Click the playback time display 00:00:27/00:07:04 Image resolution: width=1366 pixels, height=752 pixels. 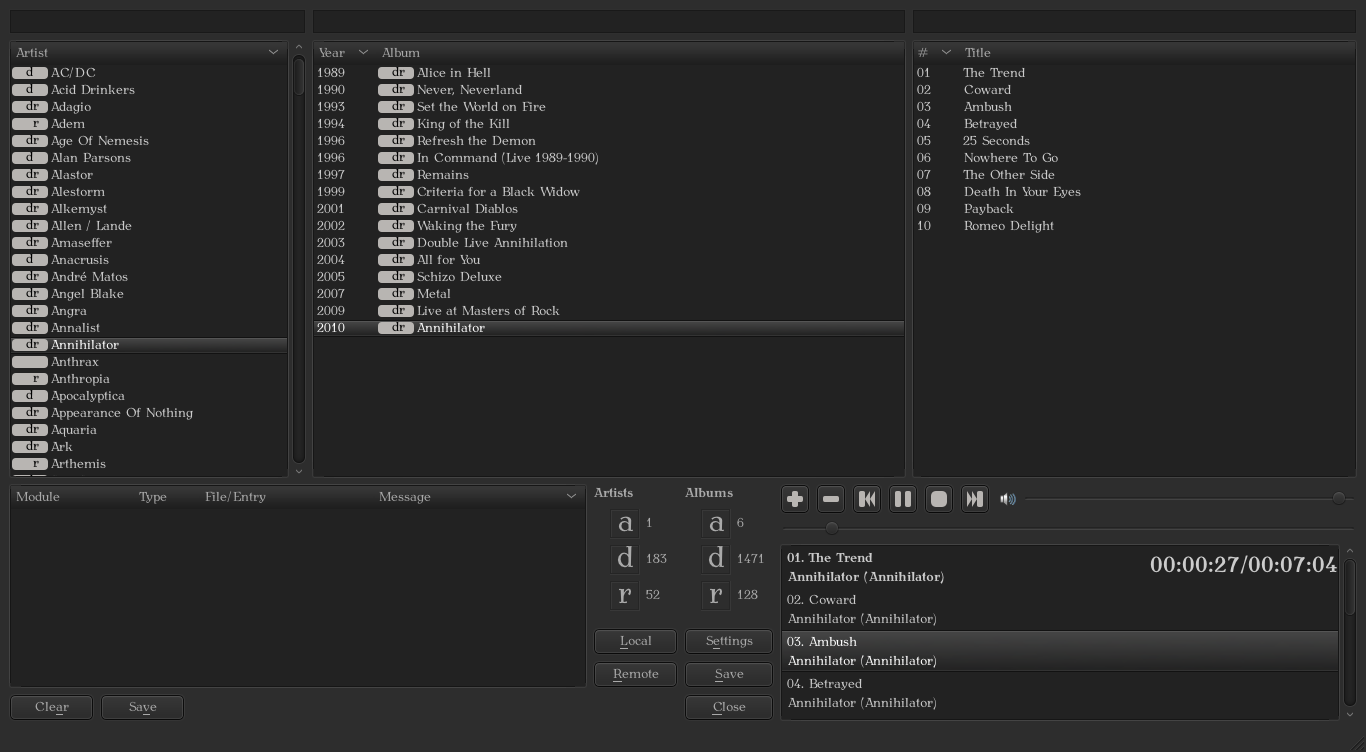tap(1243, 565)
